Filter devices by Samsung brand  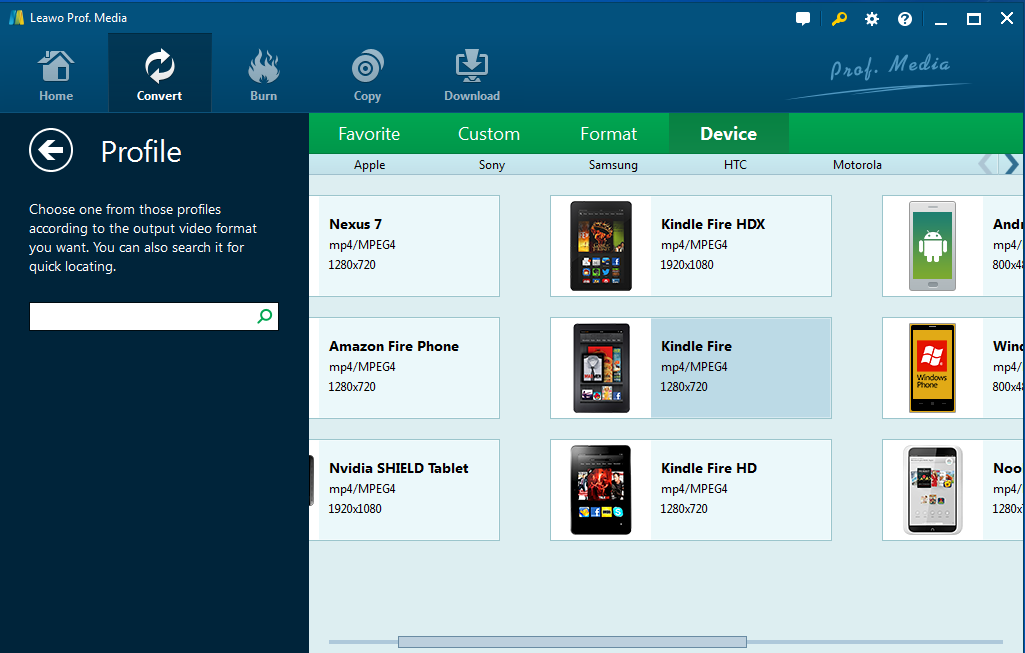[613, 165]
